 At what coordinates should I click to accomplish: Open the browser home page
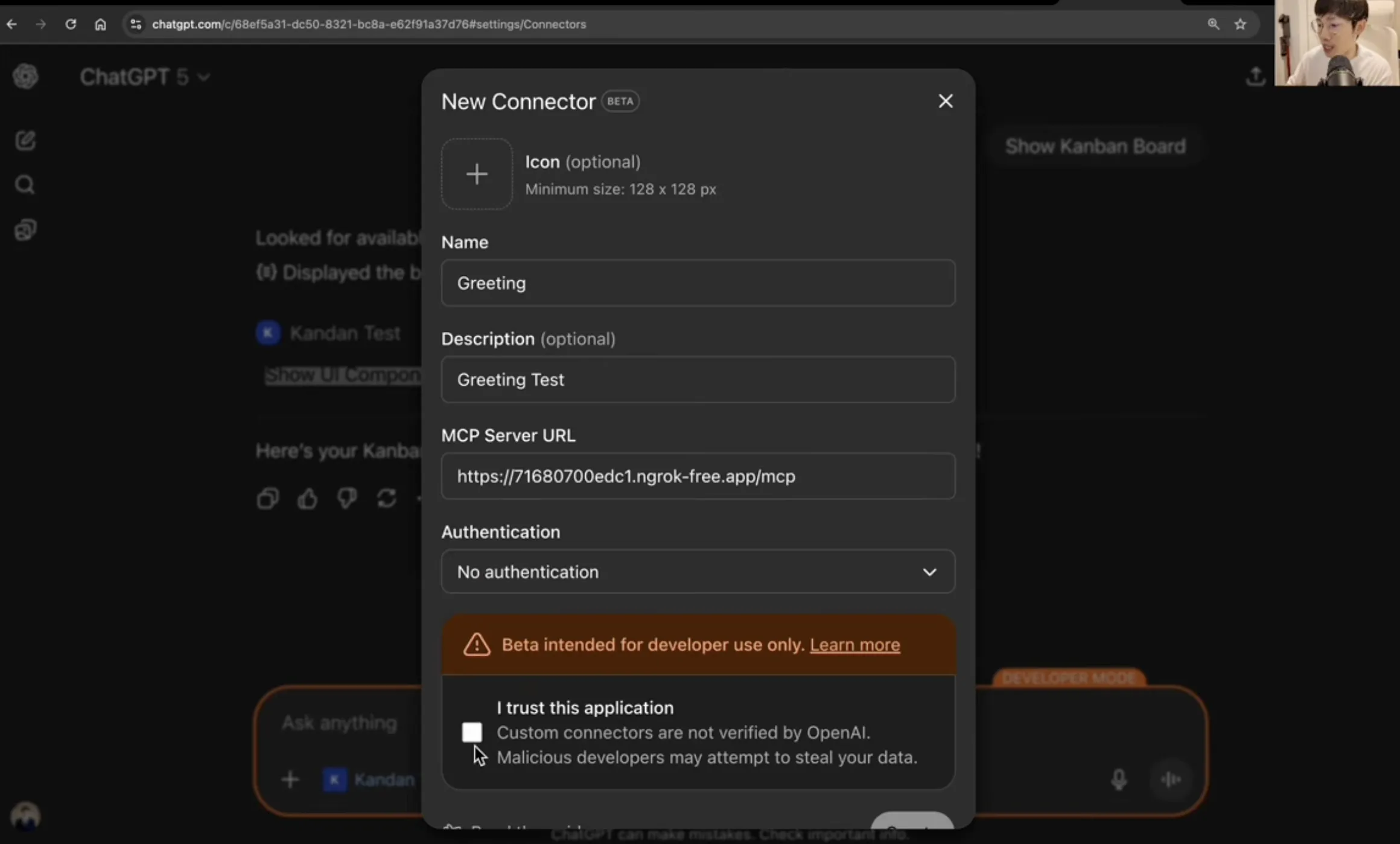pos(100,24)
